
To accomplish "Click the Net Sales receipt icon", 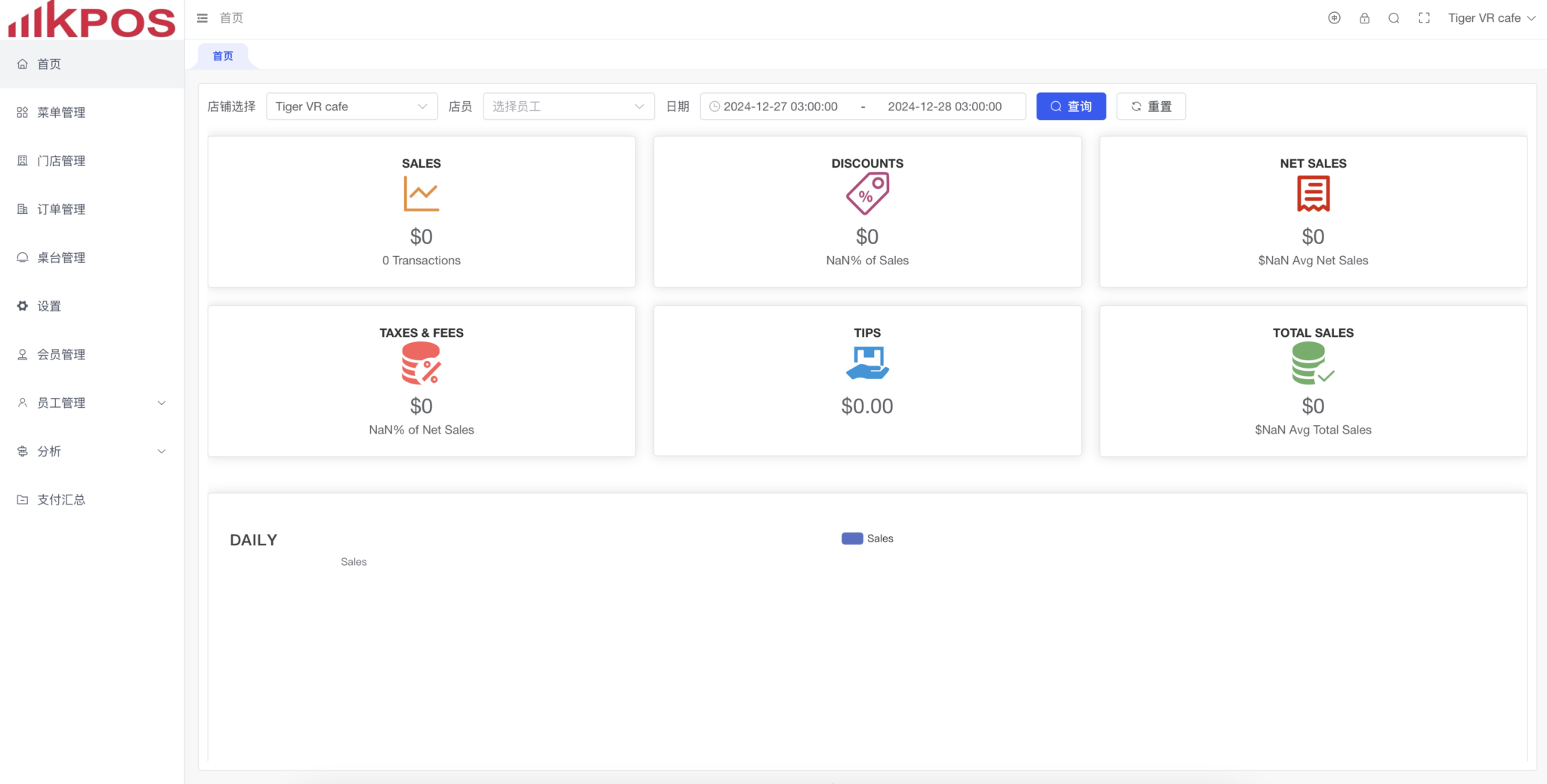I will (x=1313, y=194).
